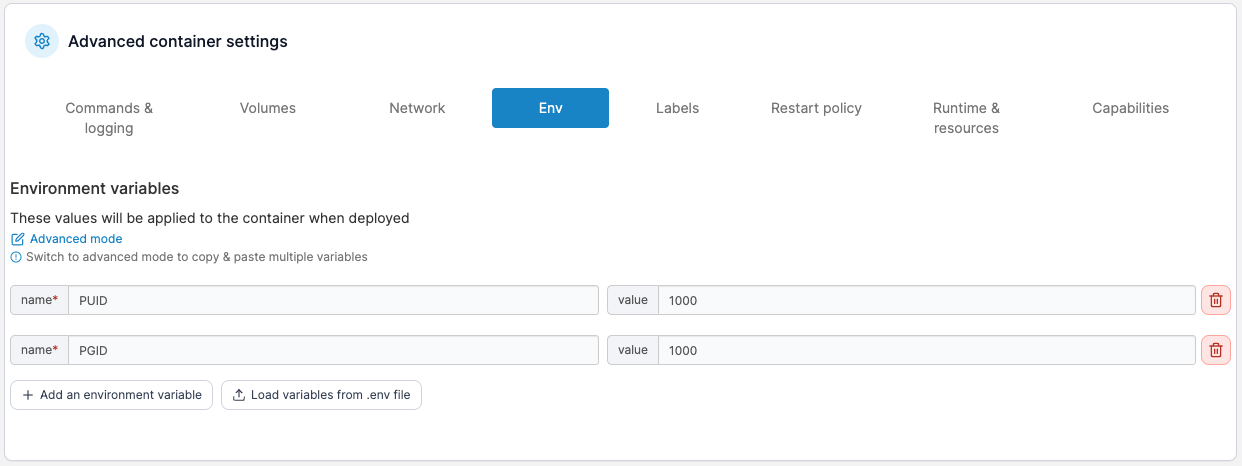Screen dimensions: 1242x466
Task: Open the Commands & logging tab
Action: pos(109,118)
